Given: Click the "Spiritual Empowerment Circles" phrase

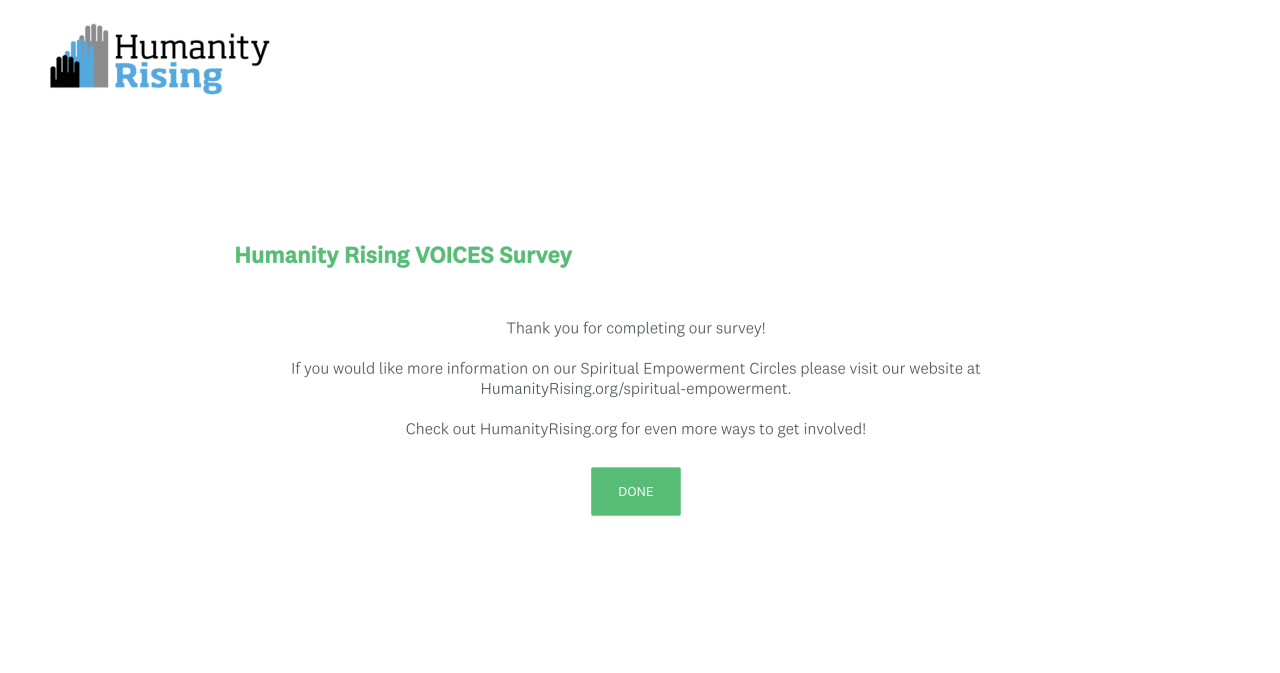Looking at the screenshot, I should tap(688, 368).
